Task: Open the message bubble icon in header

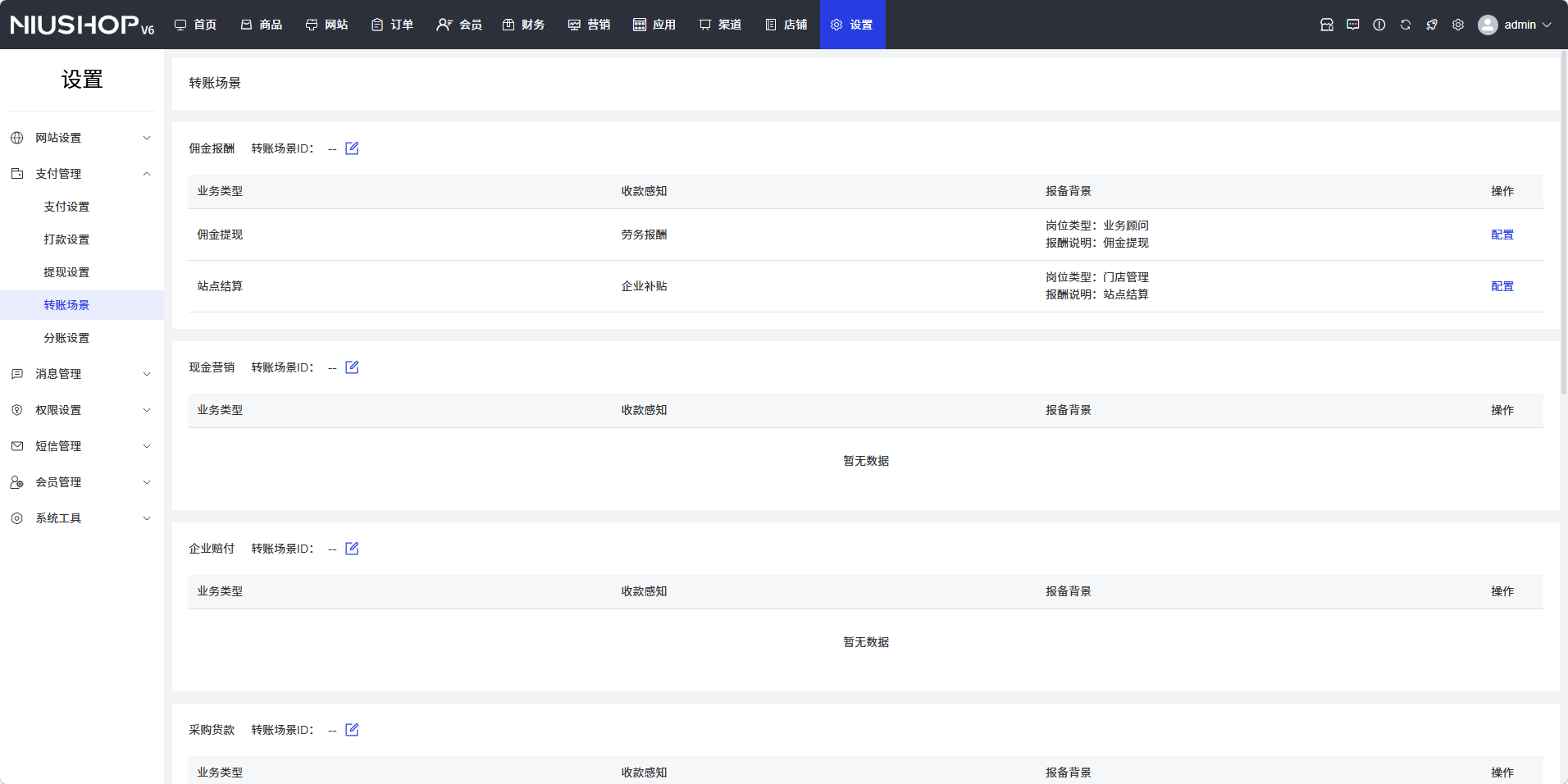Action: point(1352,25)
